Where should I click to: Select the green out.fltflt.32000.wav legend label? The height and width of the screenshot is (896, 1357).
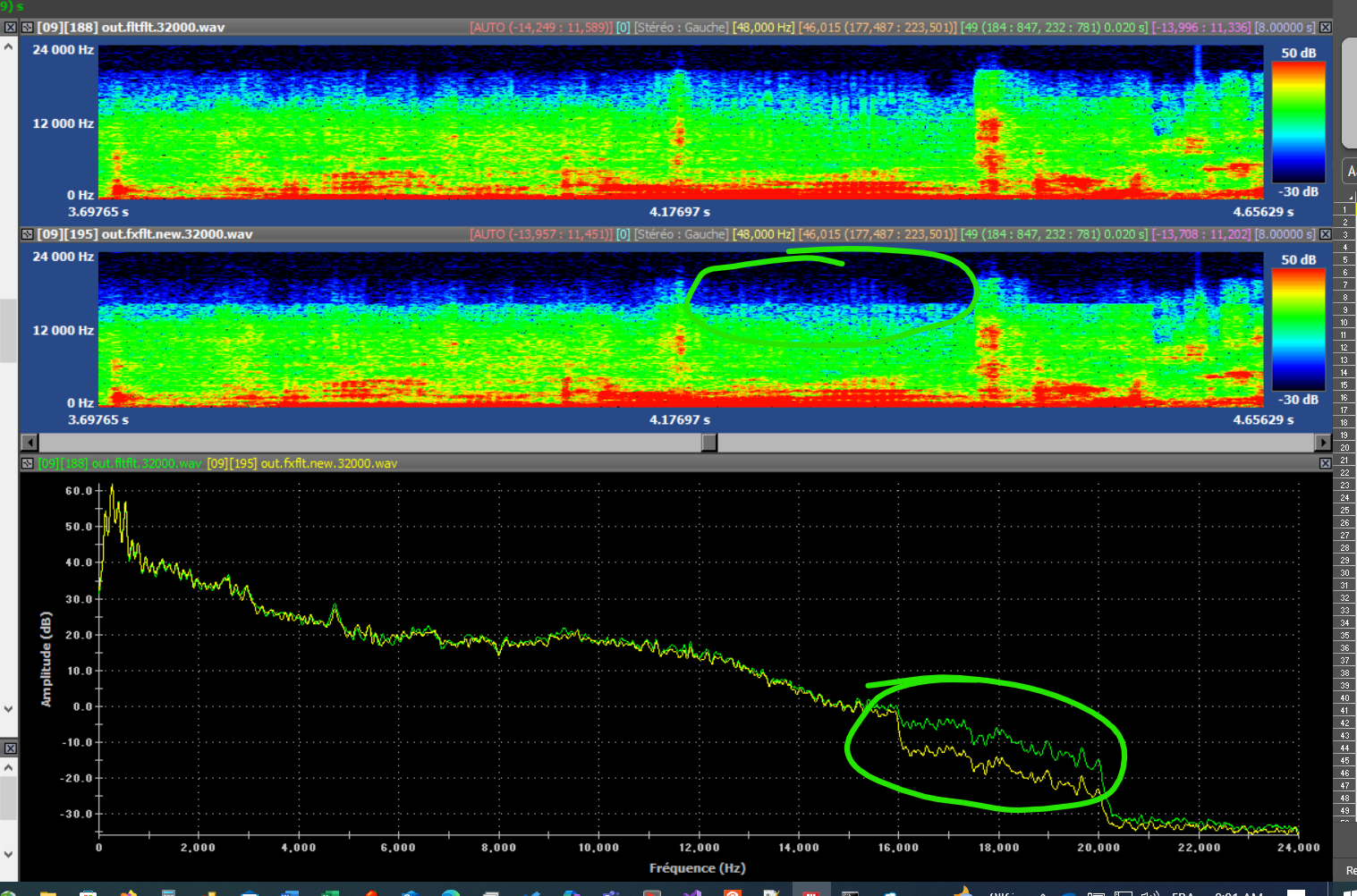120,463
